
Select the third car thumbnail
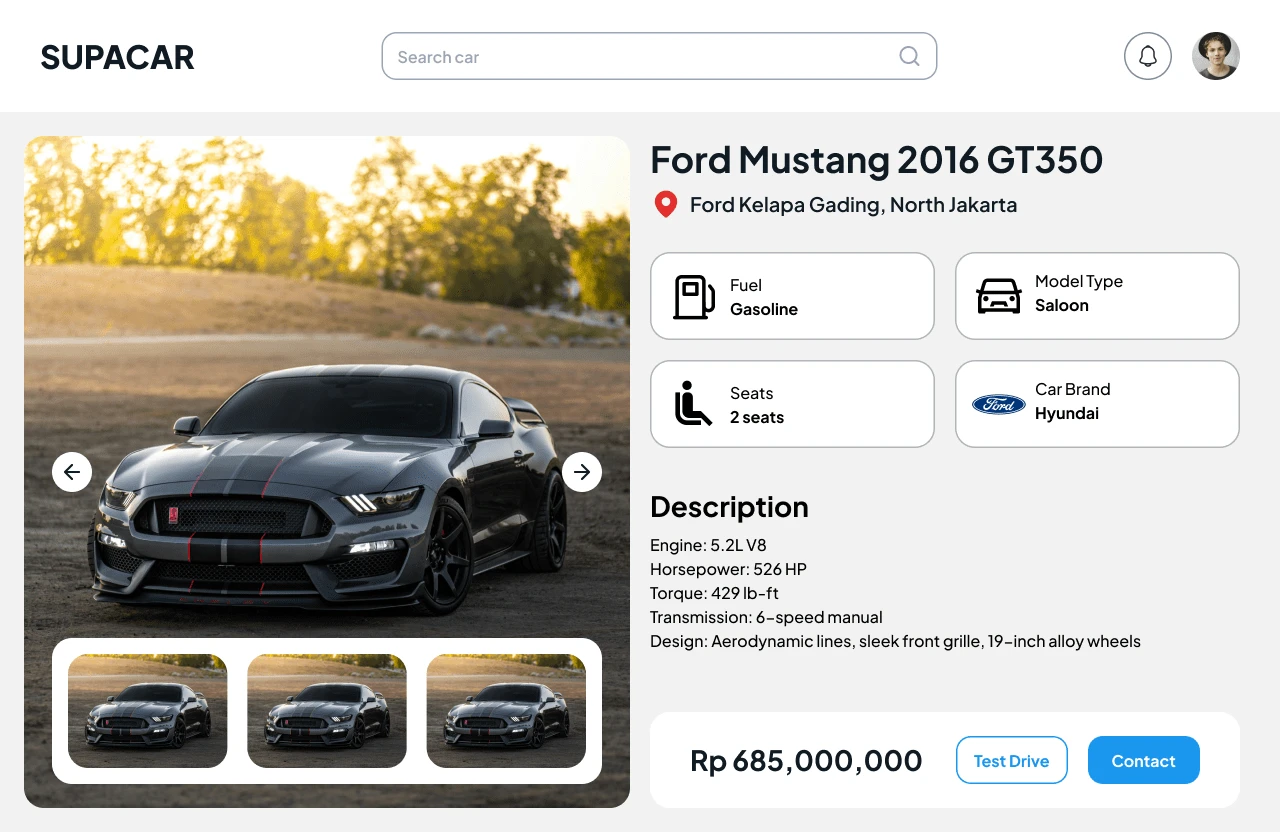(506, 711)
